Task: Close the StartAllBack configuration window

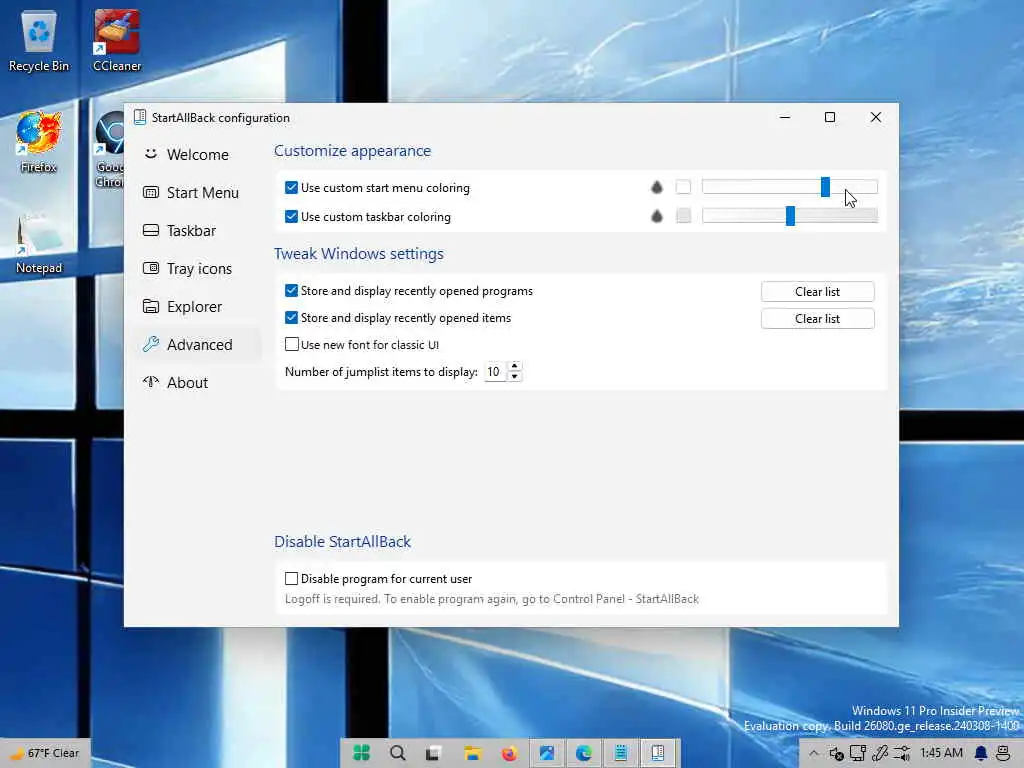Action: [x=876, y=118]
